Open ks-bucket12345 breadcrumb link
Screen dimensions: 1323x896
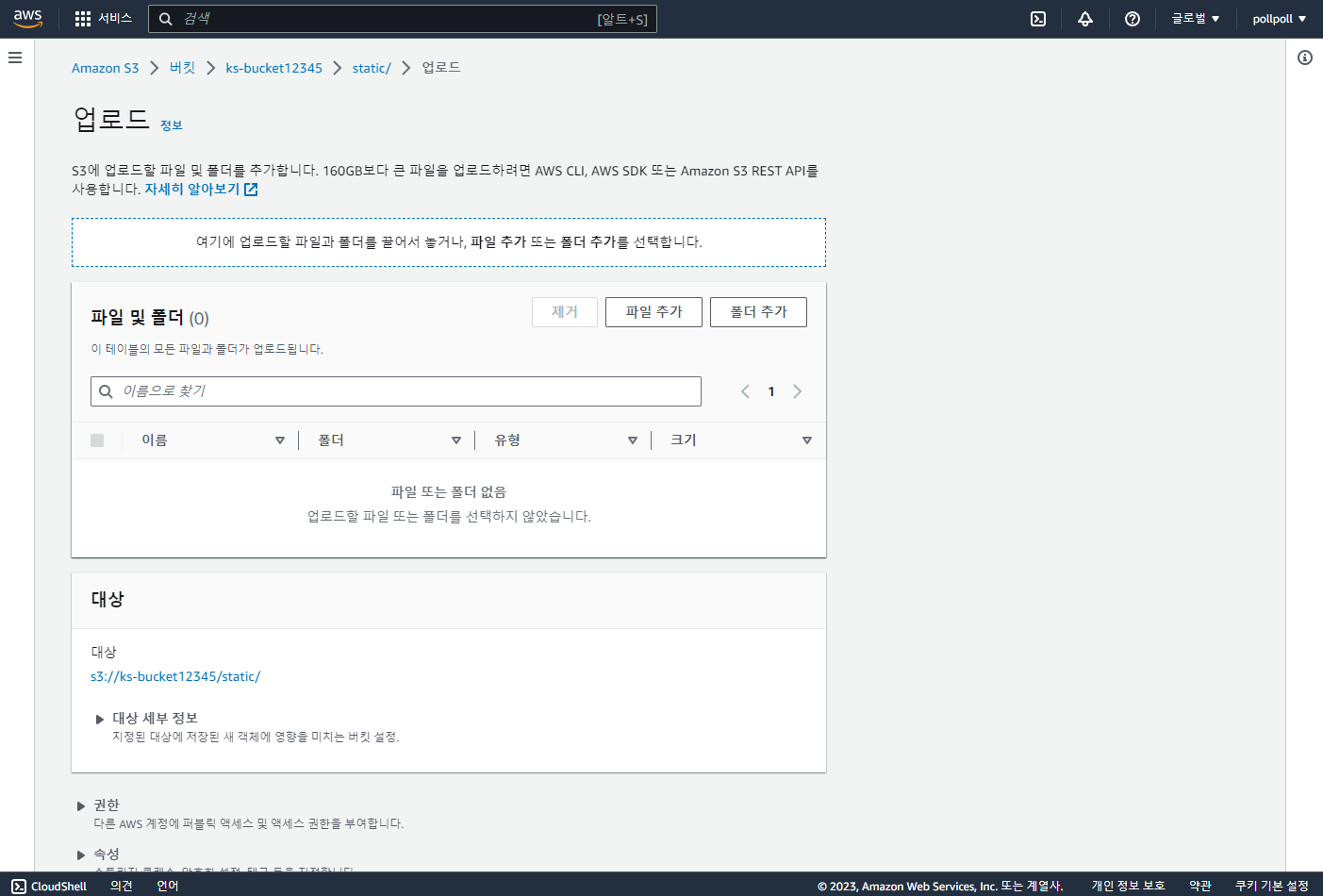tap(274, 68)
